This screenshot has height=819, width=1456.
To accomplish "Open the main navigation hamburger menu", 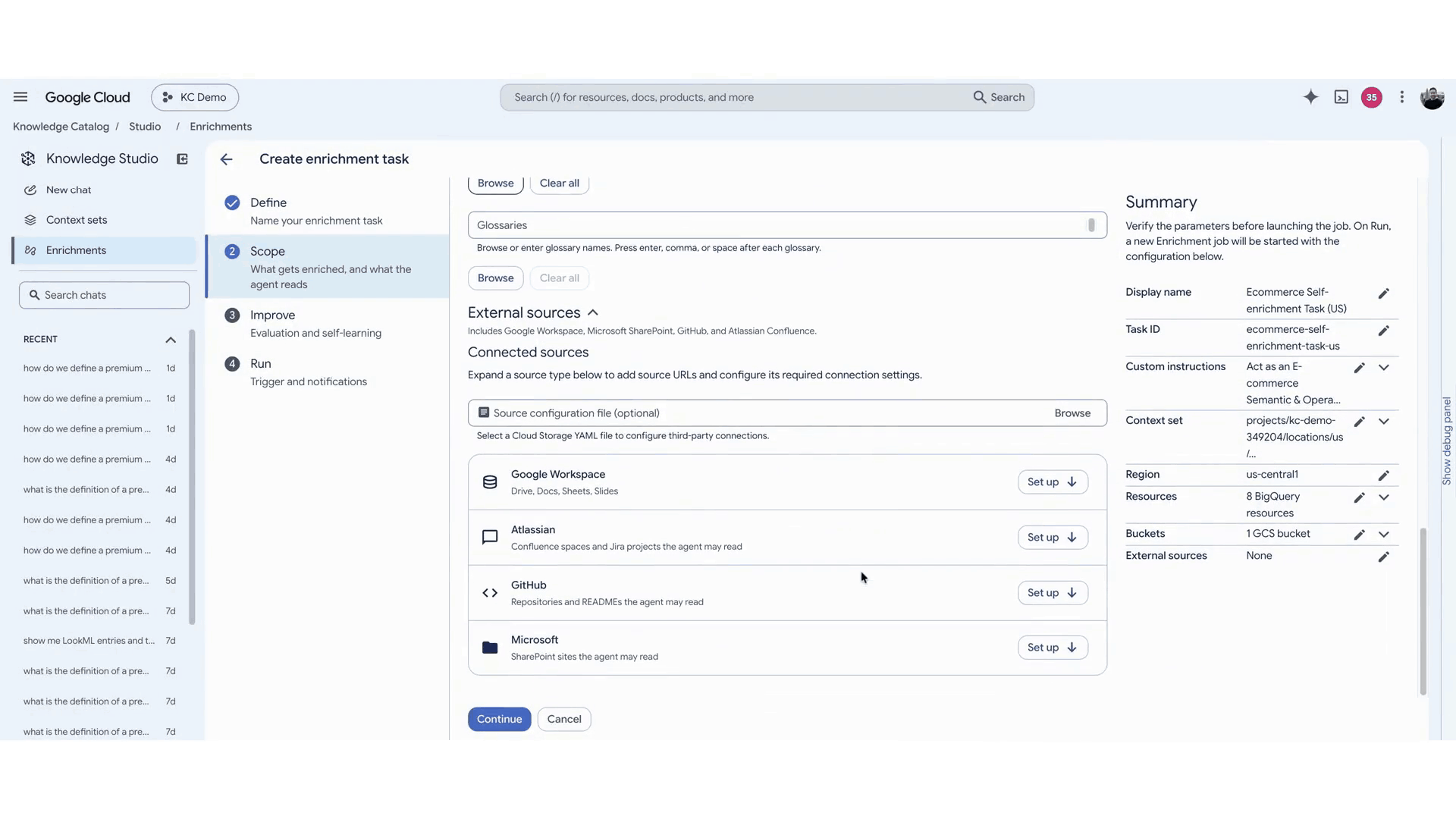I will coord(20,97).
